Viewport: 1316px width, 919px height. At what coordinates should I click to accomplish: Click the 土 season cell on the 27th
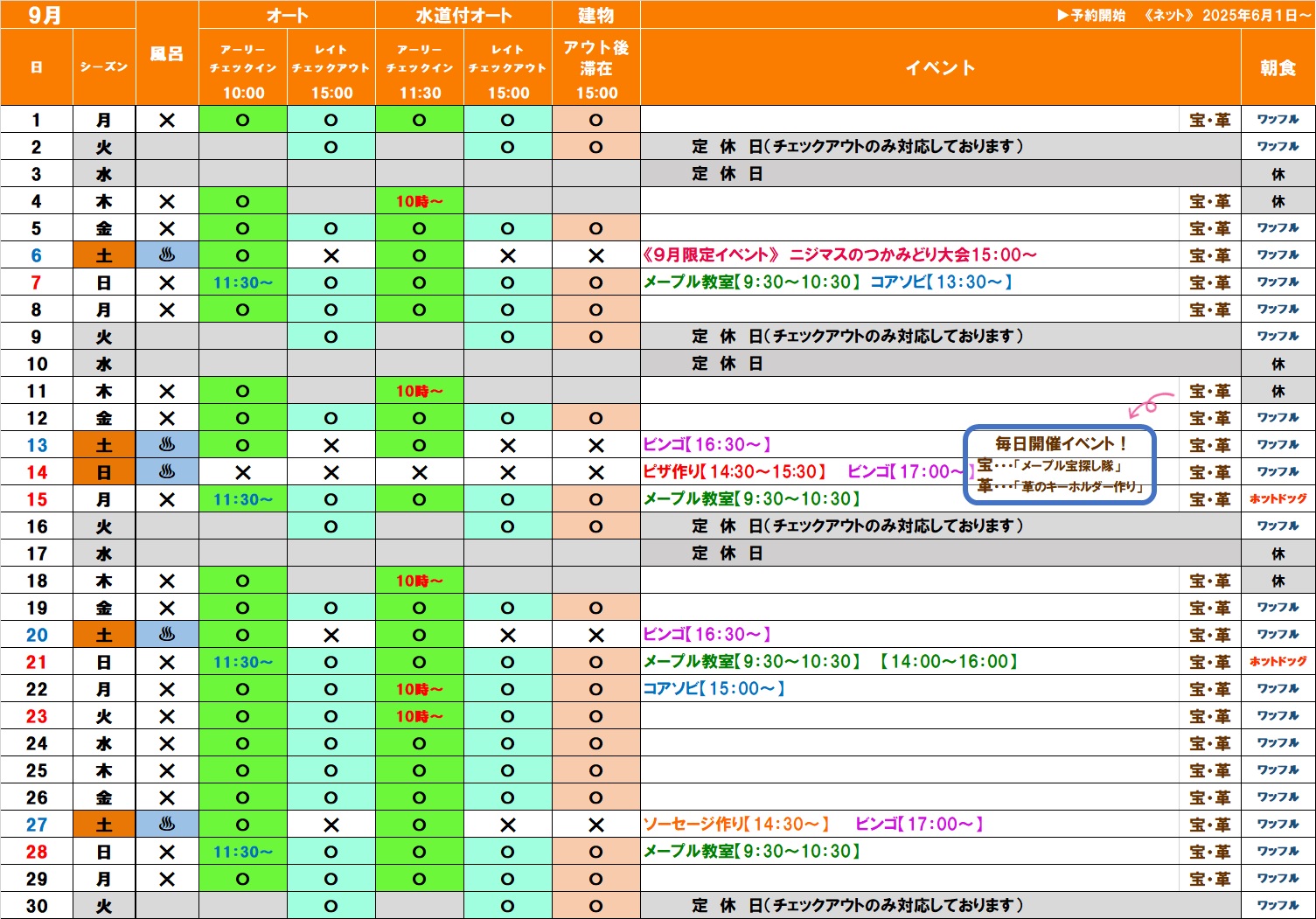pyautogui.click(x=104, y=825)
